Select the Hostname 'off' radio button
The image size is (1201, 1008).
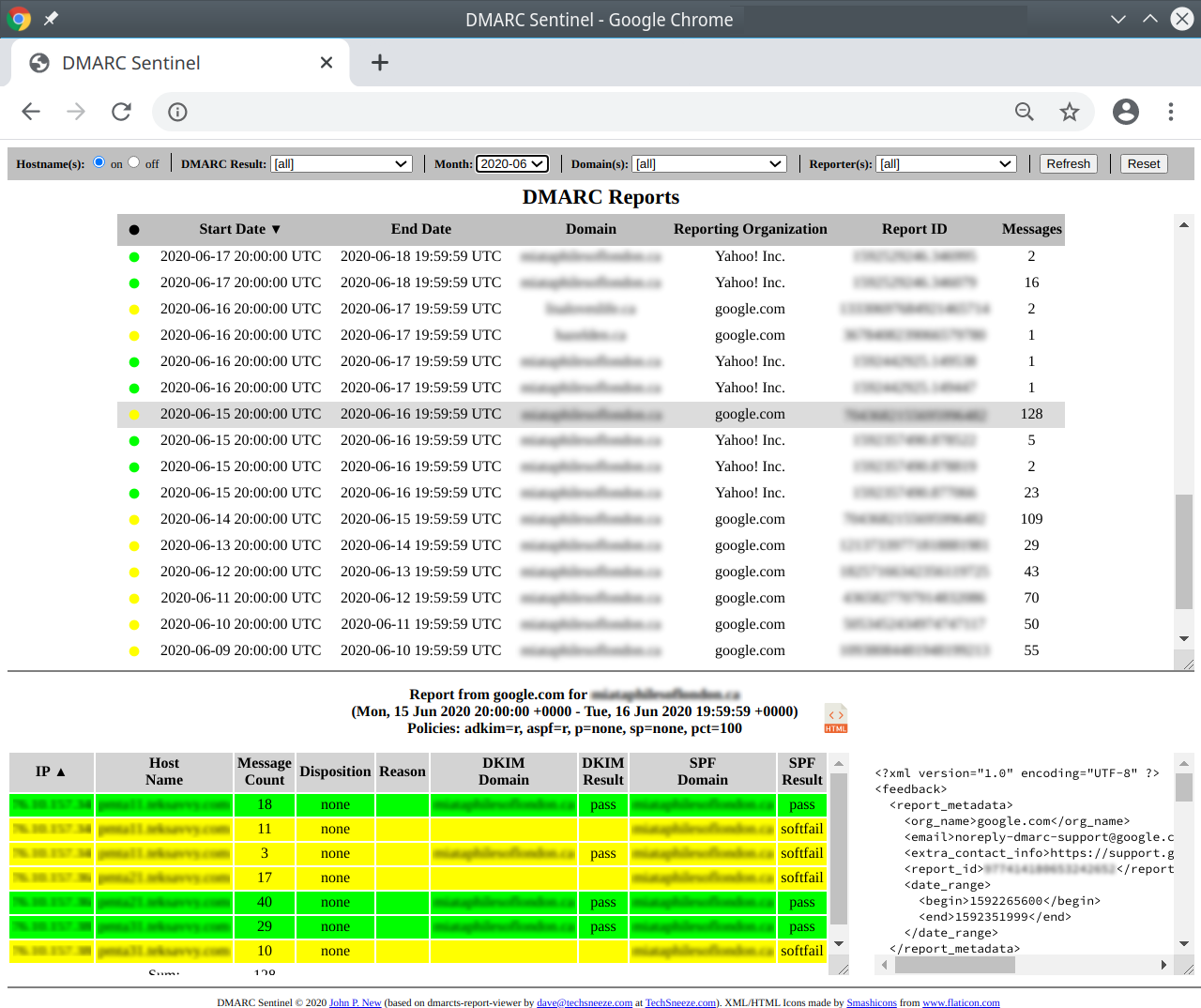pyautogui.click(x=134, y=162)
